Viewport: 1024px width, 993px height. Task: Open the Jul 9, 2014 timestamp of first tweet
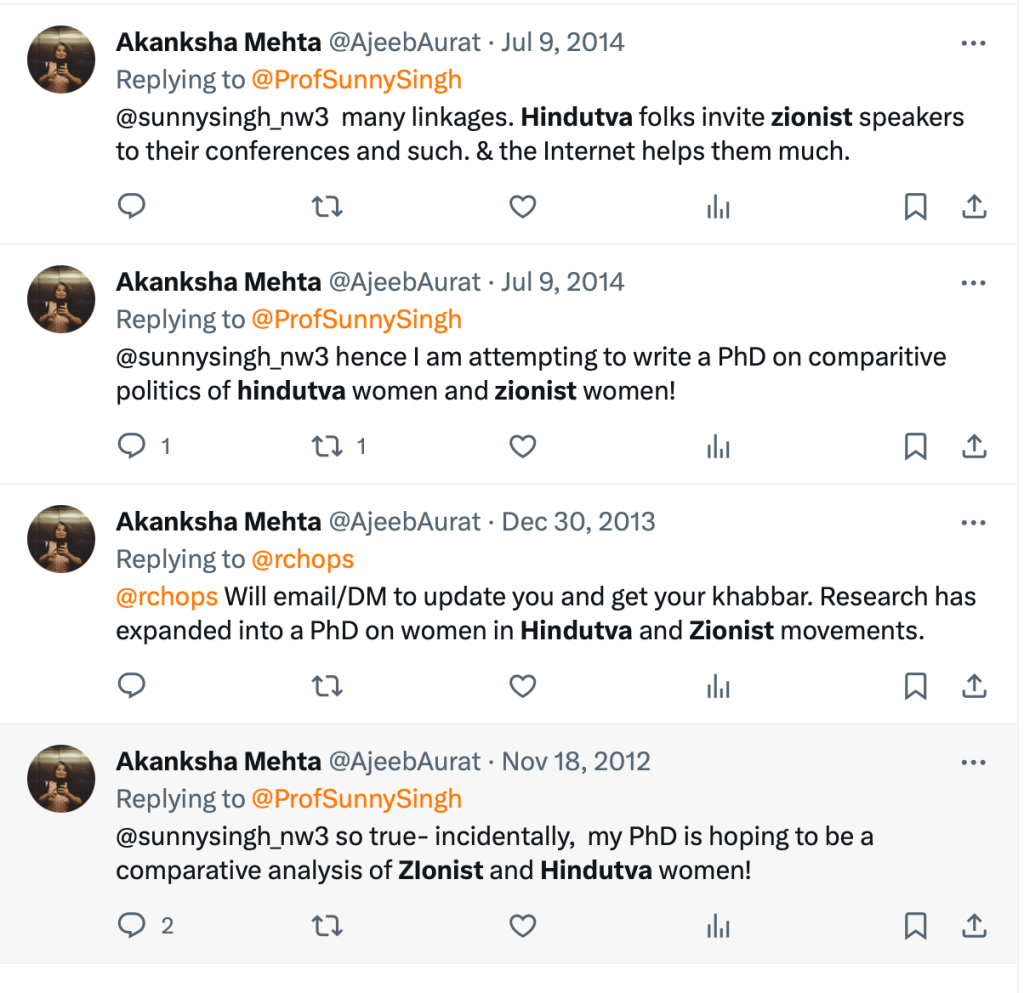click(563, 43)
